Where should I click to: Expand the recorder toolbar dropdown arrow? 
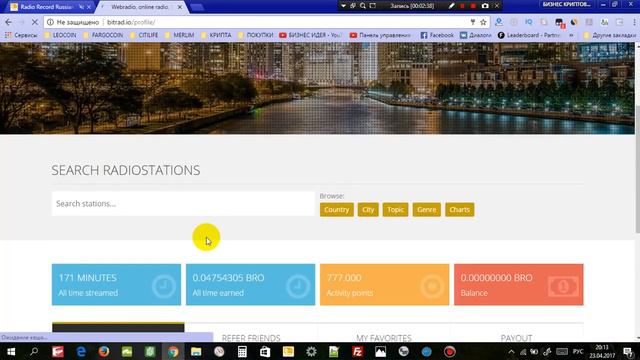tap(343, 6)
